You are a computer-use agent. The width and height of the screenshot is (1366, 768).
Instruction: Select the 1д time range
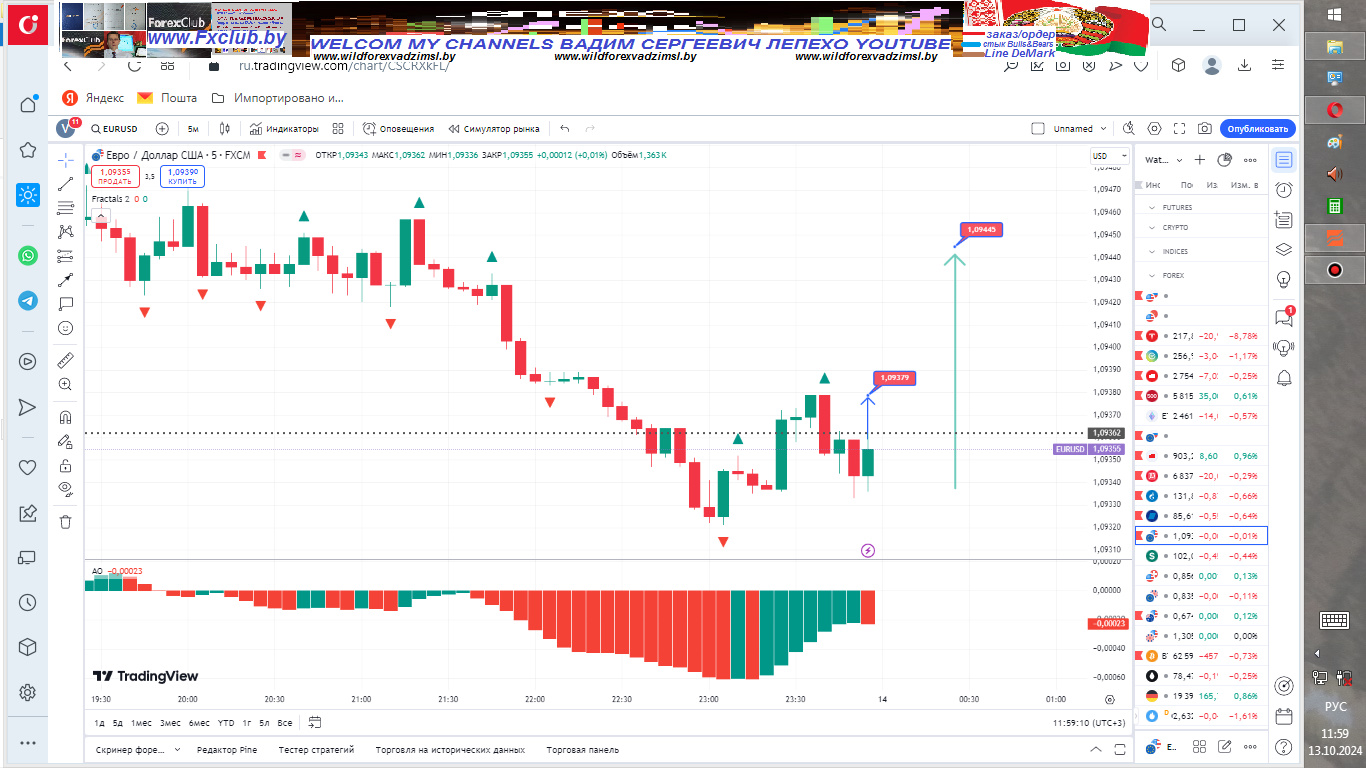pos(100,722)
